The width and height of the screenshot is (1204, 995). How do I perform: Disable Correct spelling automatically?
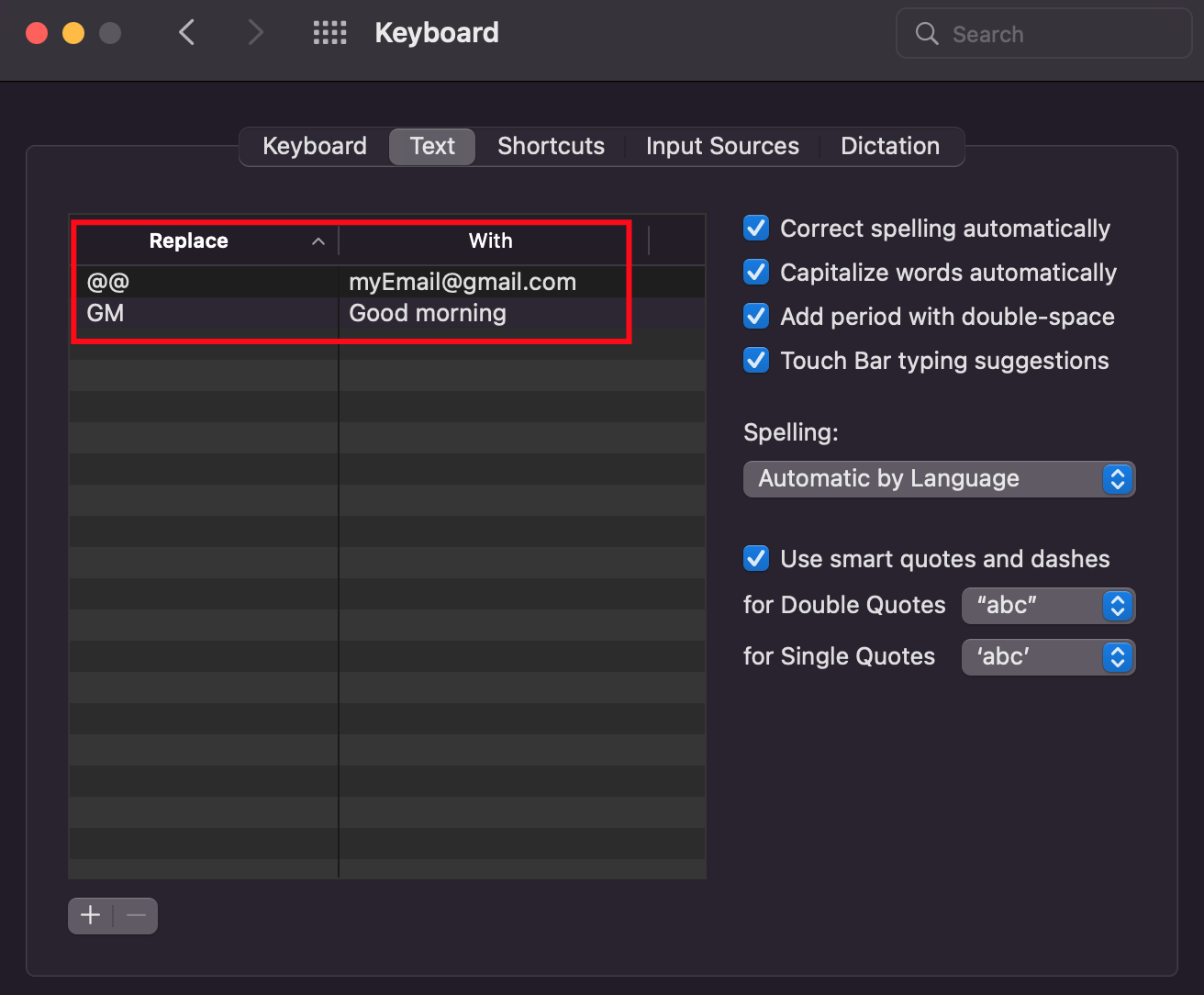tap(755, 228)
